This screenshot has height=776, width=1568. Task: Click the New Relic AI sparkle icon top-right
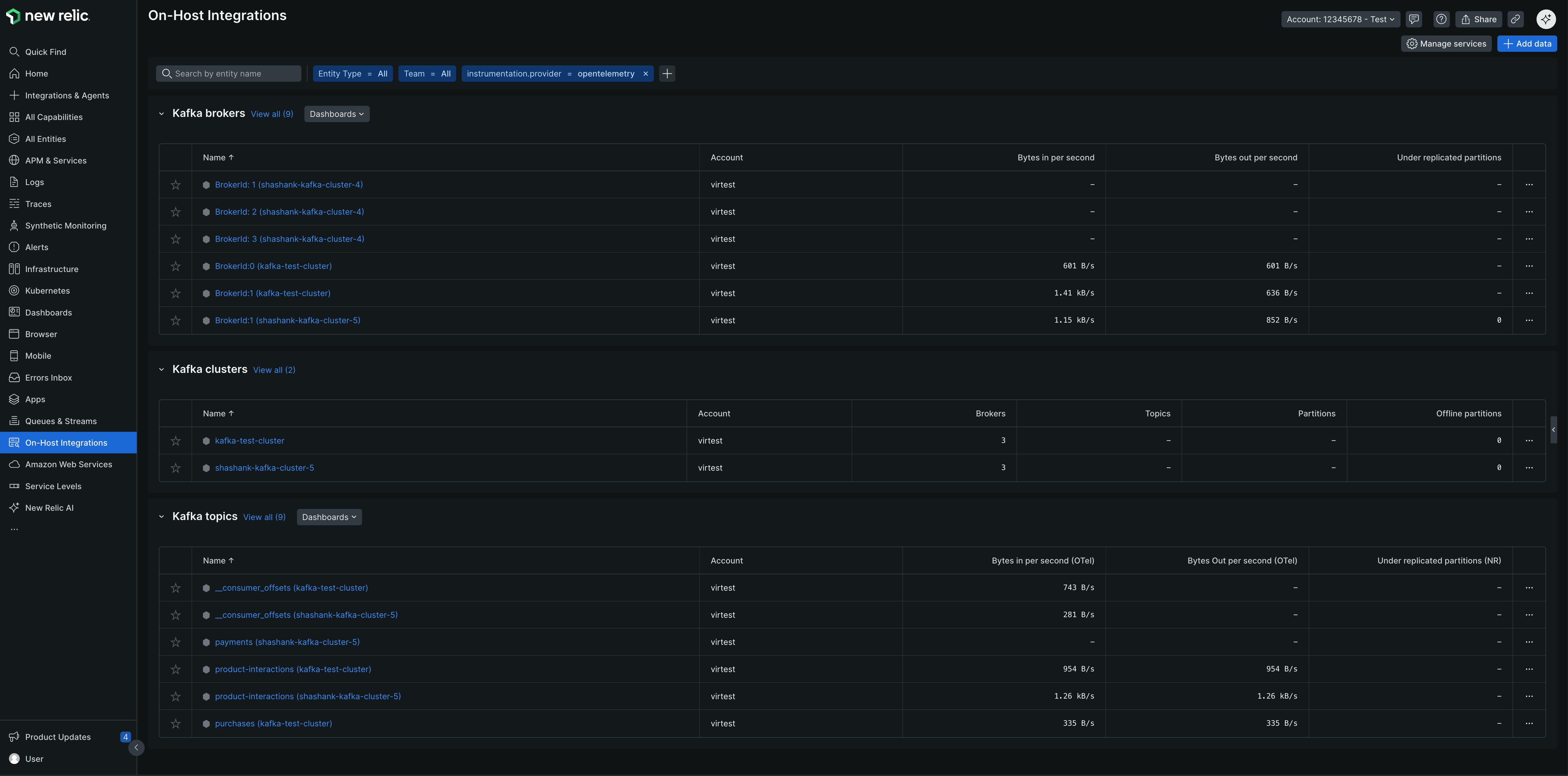pyautogui.click(x=1545, y=19)
